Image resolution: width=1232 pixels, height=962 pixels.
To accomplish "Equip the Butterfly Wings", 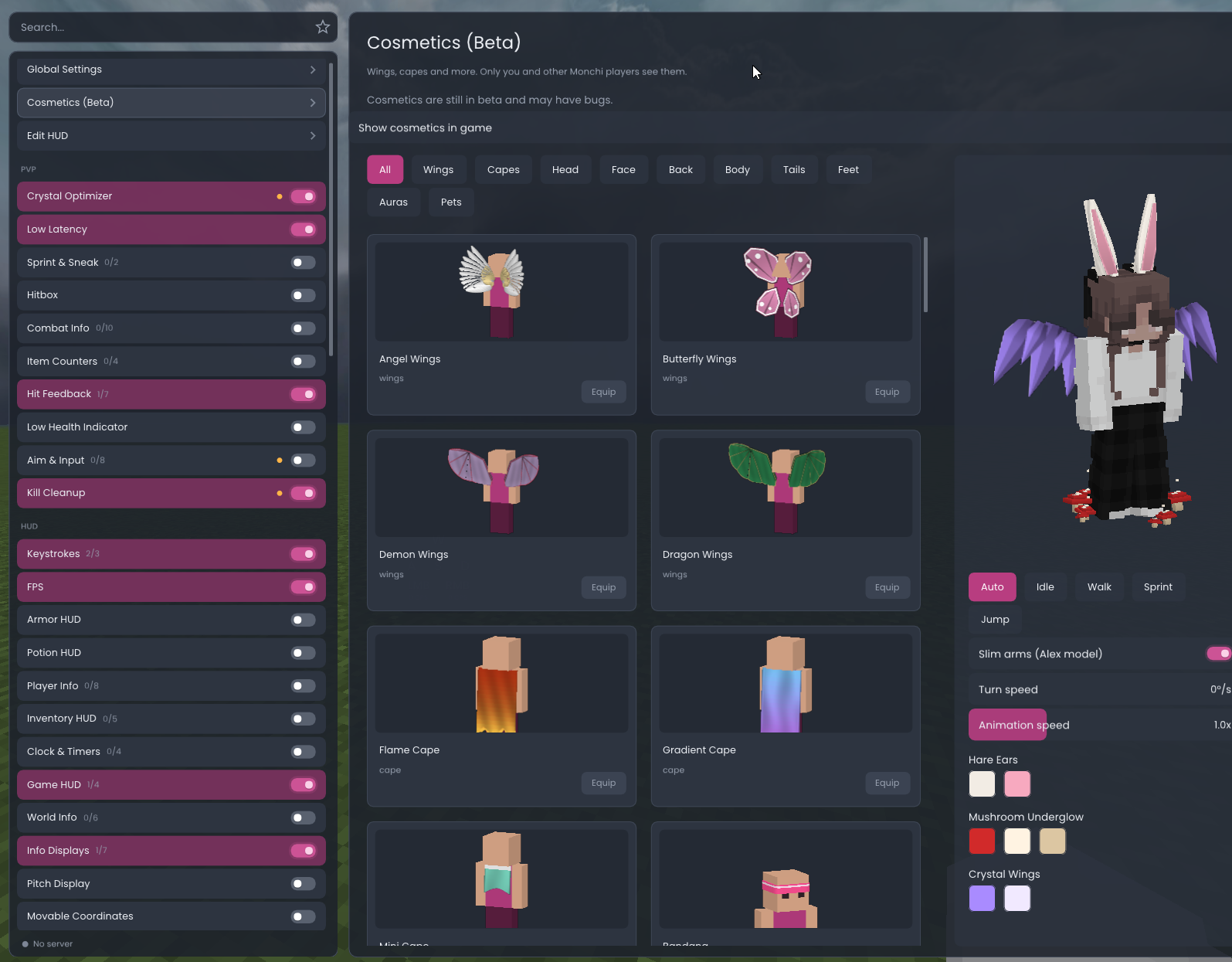I will coord(887,393).
